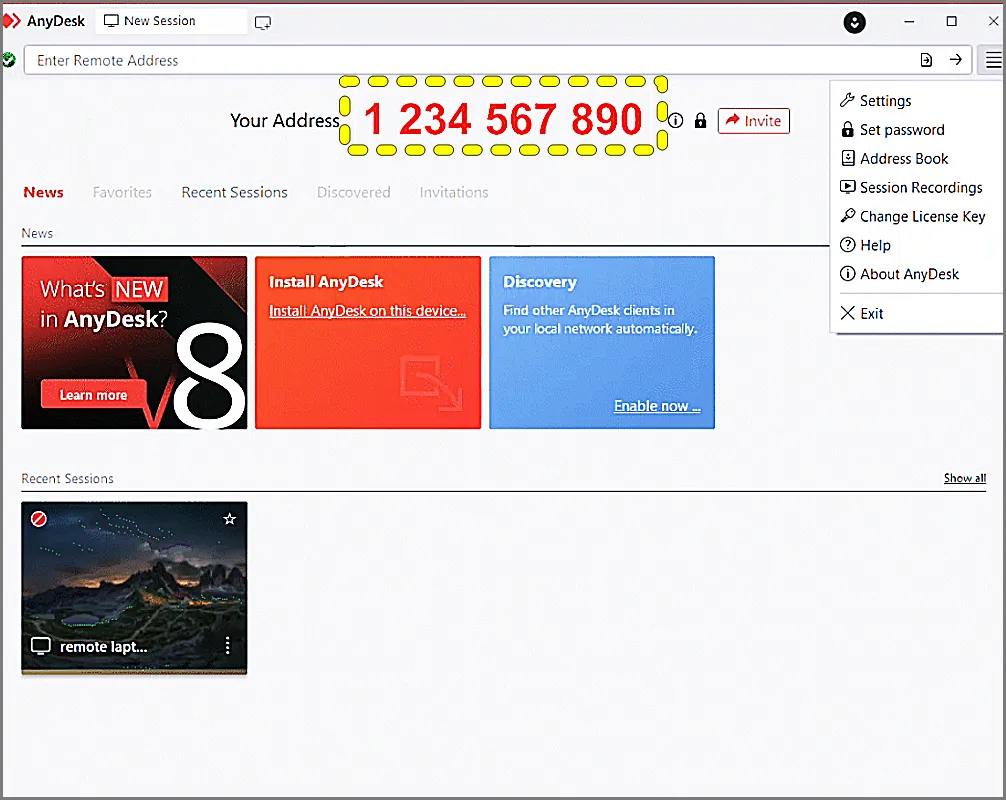Switch to the News tab
This screenshot has width=1006, height=800.
(x=44, y=192)
